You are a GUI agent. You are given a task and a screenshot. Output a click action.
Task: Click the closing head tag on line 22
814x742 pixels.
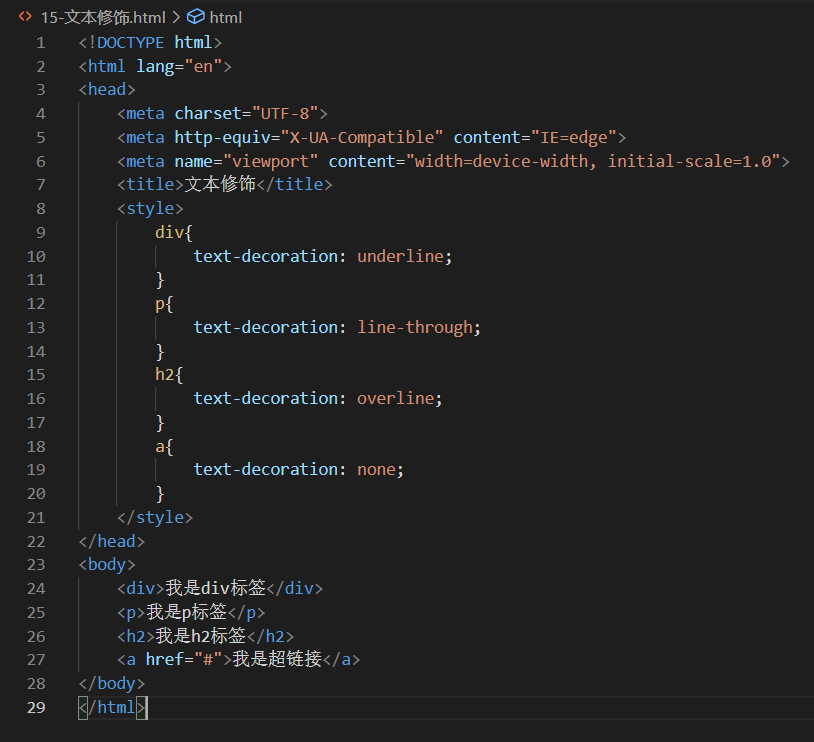pos(112,542)
